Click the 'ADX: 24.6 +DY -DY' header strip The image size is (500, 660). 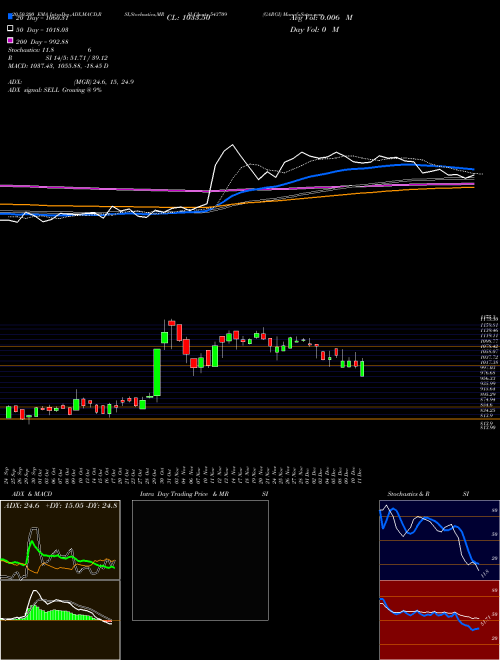pos(60,506)
